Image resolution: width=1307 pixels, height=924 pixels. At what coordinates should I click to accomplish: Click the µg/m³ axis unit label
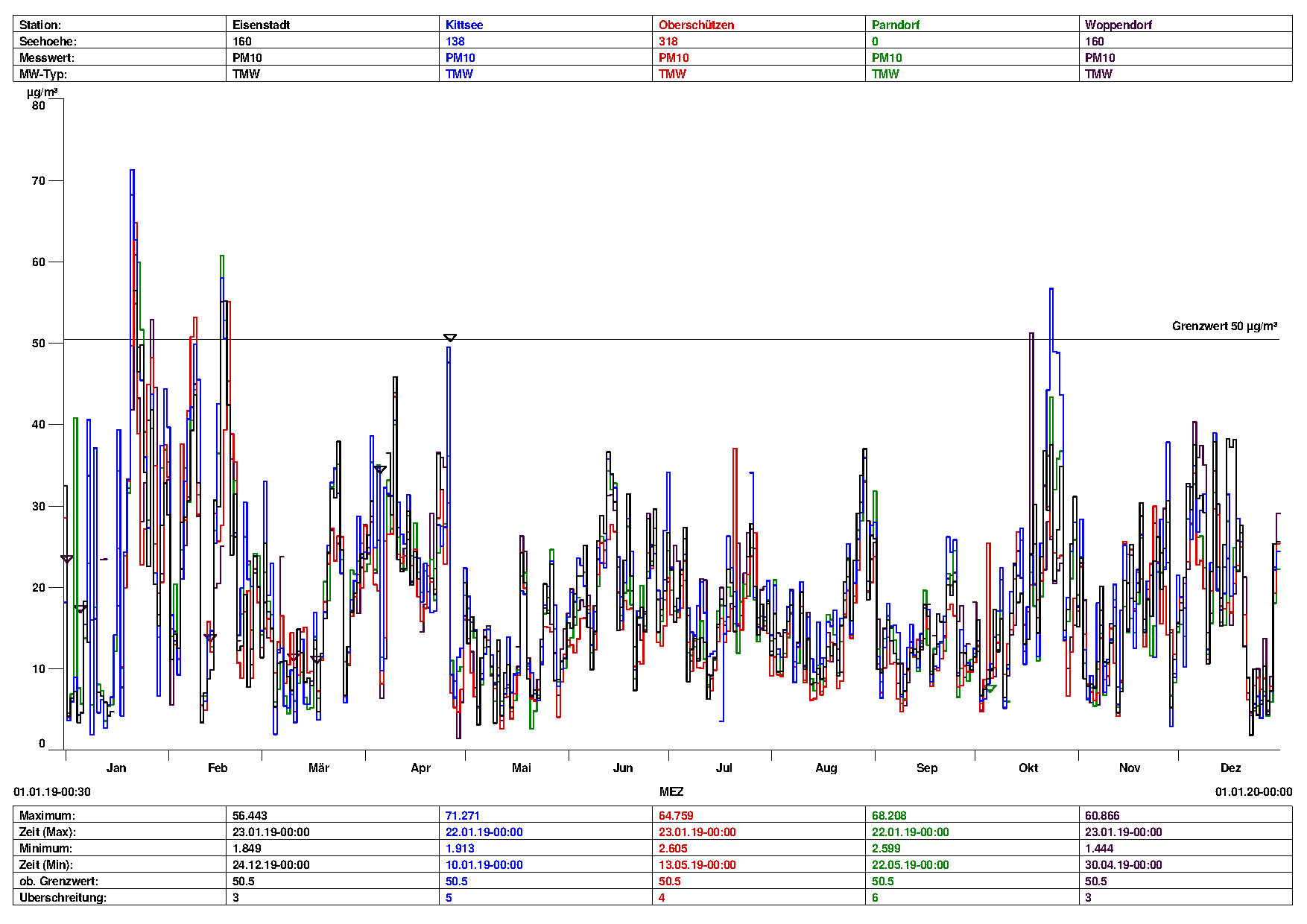click(x=42, y=92)
